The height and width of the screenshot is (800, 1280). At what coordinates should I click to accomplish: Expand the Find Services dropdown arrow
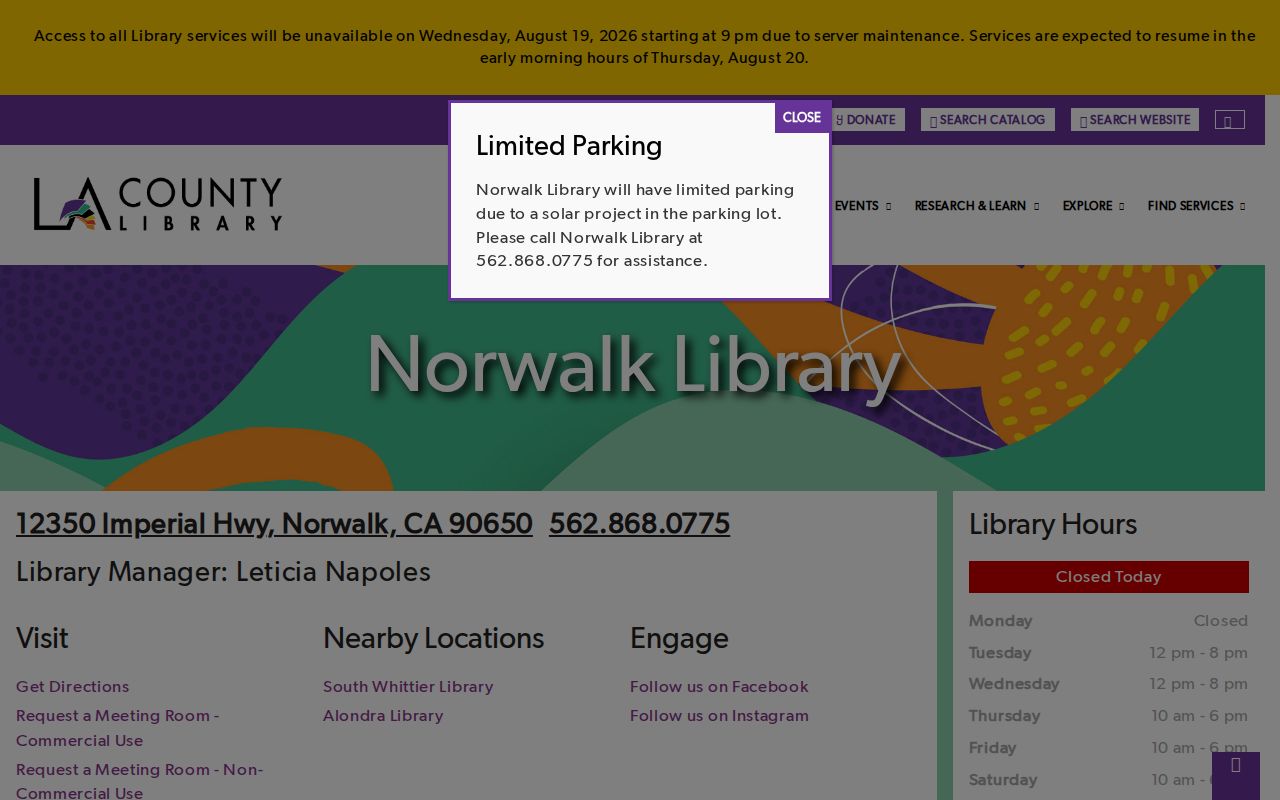1242,207
